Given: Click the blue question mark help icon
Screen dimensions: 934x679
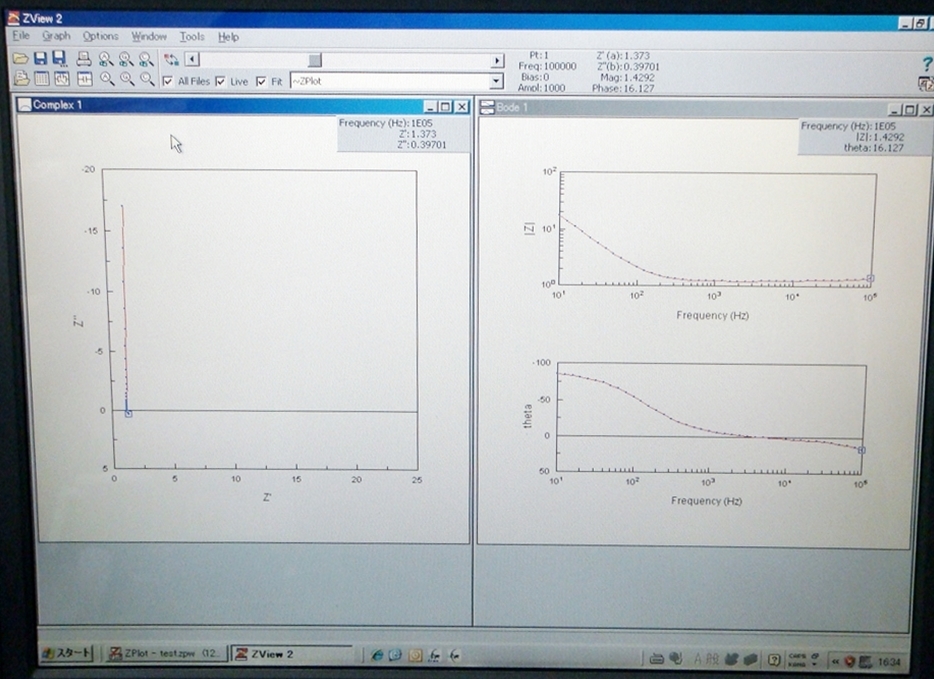Looking at the screenshot, I should click(x=927, y=64).
